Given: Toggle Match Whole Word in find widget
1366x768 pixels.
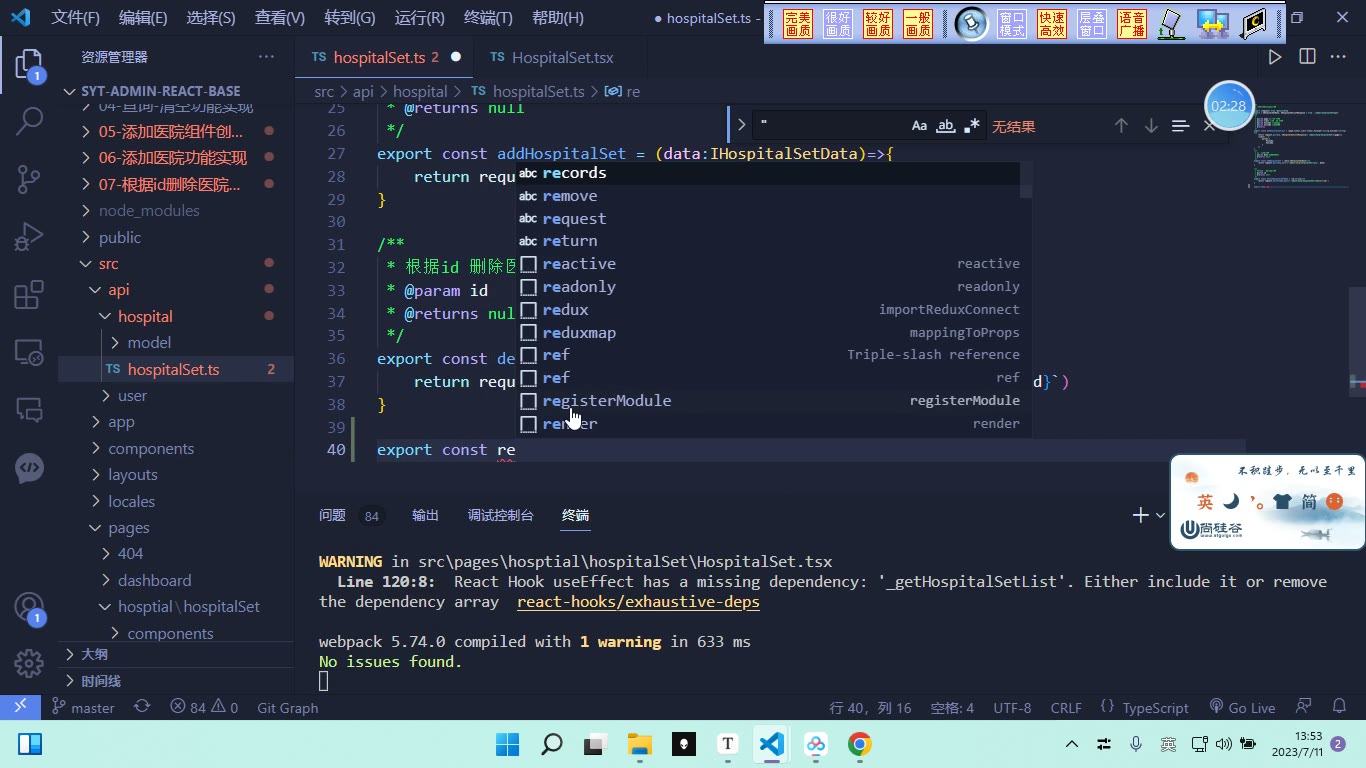Looking at the screenshot, I should point(945,126).
